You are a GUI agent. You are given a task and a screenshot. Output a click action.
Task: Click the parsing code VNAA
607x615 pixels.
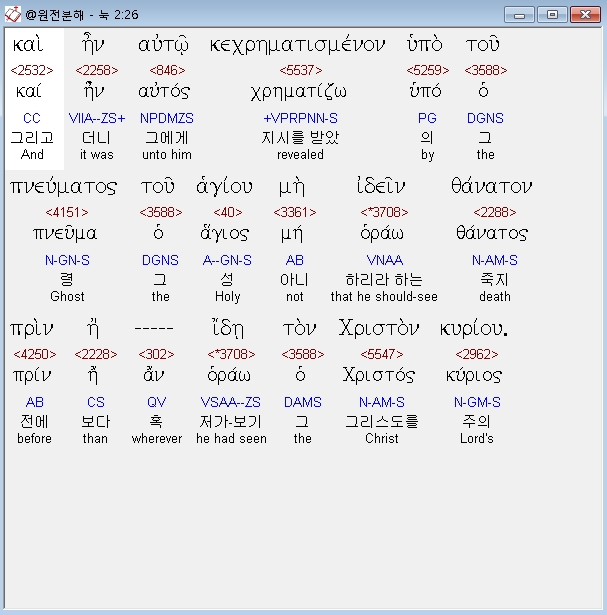click(x=384, y=260)
